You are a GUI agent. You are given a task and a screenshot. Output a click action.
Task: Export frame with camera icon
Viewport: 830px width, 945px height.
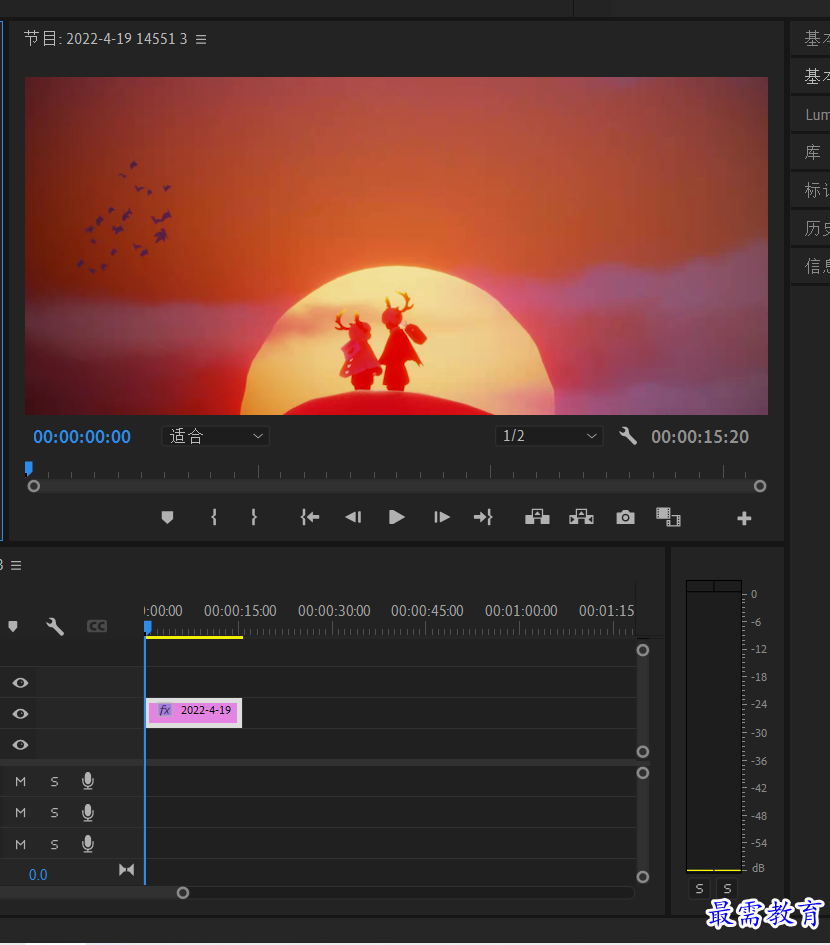point(625,517)
